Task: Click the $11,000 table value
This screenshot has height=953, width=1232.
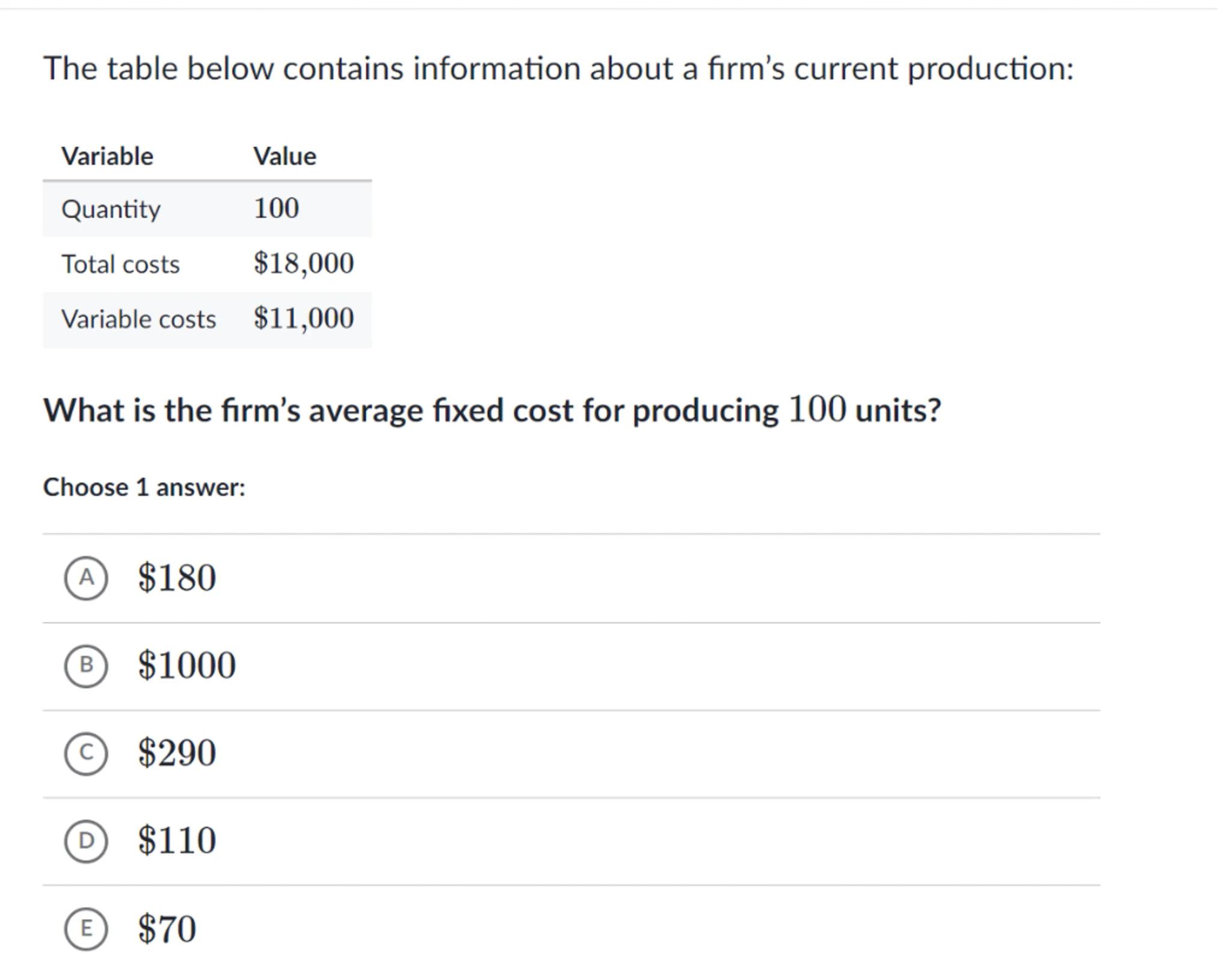Action: click(x=303, y=318)
